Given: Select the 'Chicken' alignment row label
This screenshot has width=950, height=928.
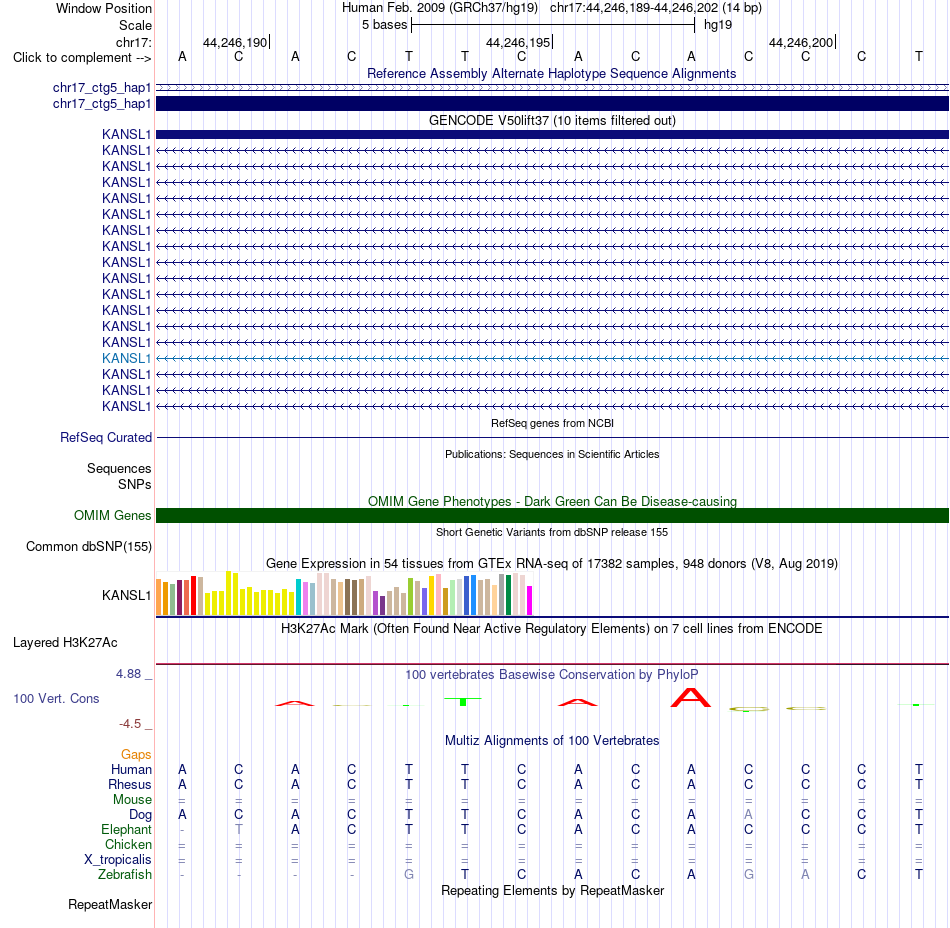Looking at the screenshot, I should pyautogui.click(x=128, y=844).
